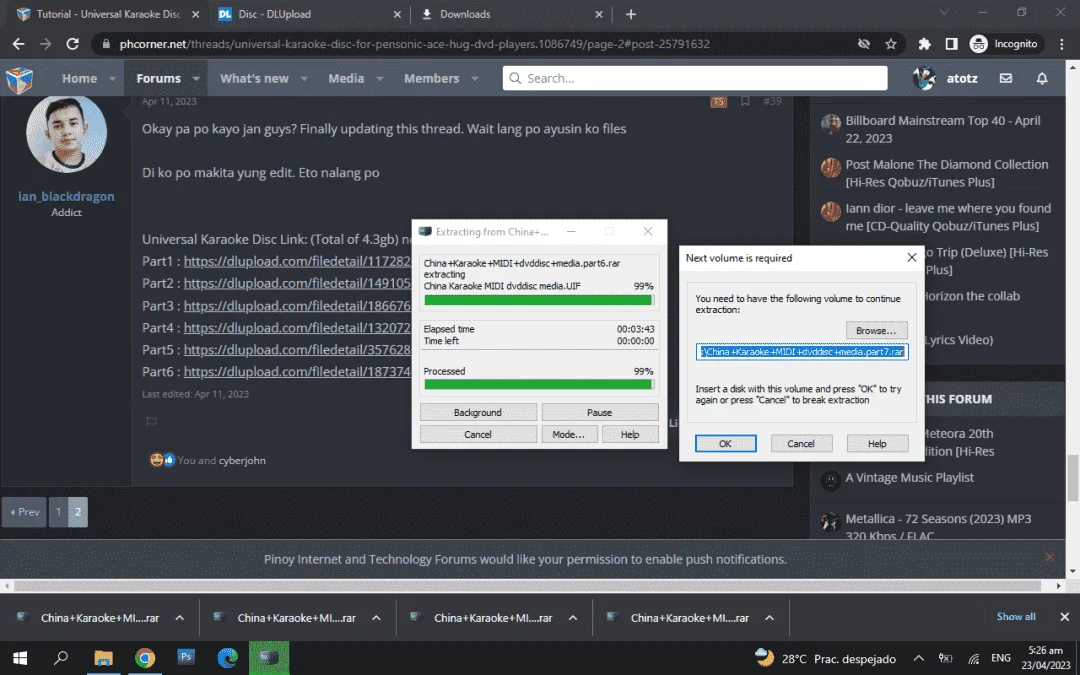Screen dimensions: 1080x675
Task: Show hidden system tray icons
Action: [x=919, y=658]
